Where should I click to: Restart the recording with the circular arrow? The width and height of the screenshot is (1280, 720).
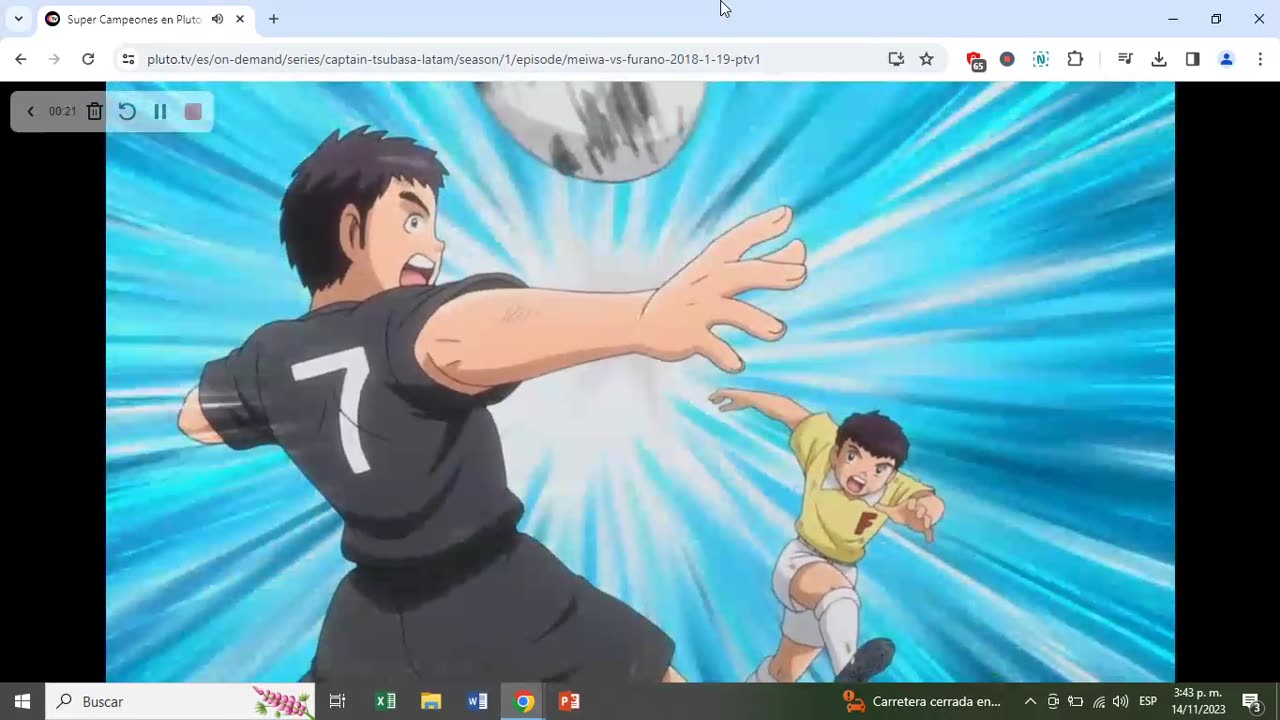pos(127,111)
